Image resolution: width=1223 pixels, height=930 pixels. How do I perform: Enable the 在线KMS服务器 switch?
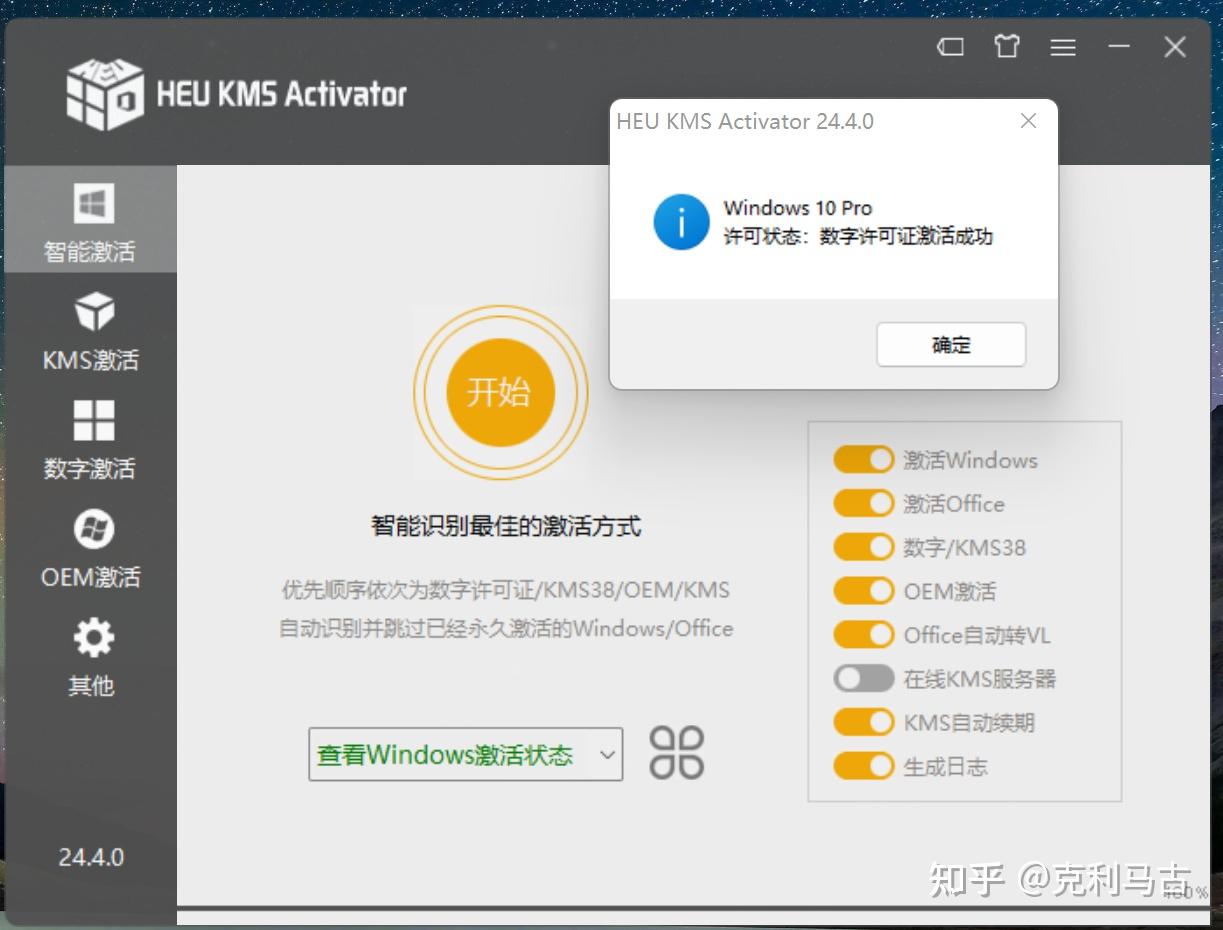tap(863, 679)
